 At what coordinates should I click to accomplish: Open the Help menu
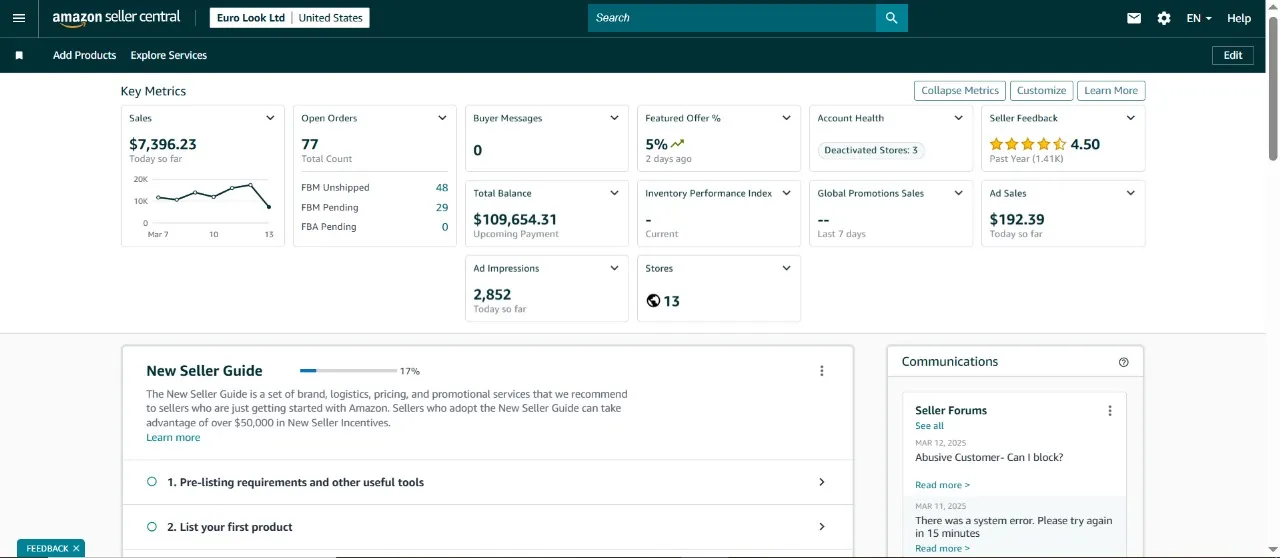1239,18
